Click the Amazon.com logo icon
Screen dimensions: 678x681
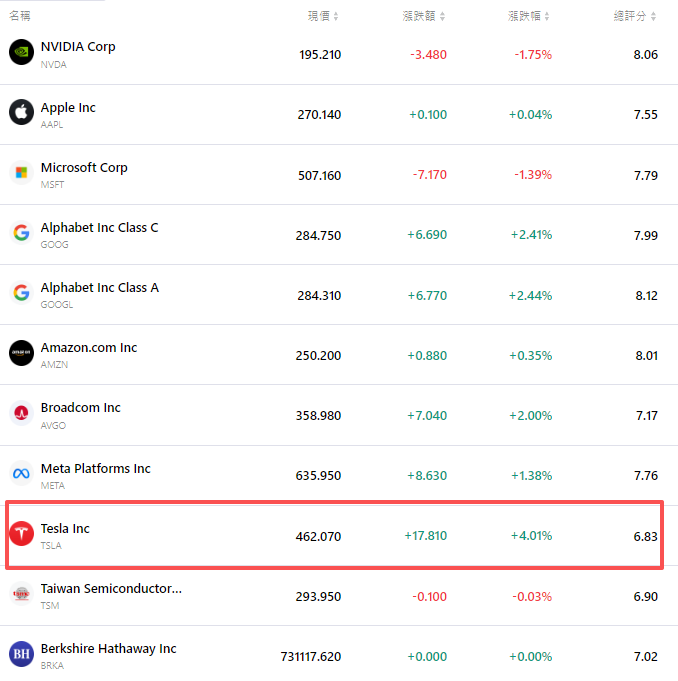pyautogui.click(x=21, y=353)
